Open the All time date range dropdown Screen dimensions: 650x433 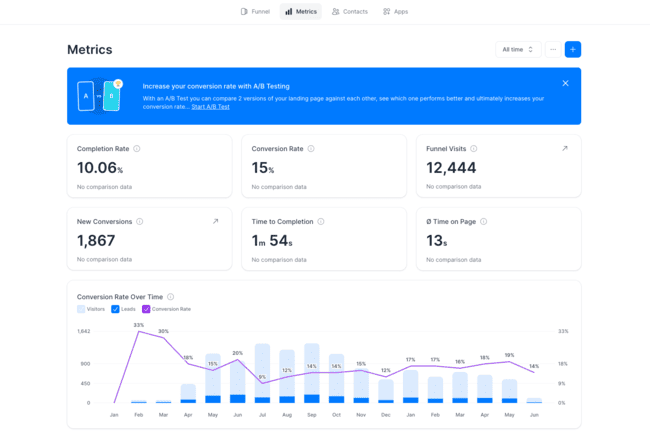point(518,49)
